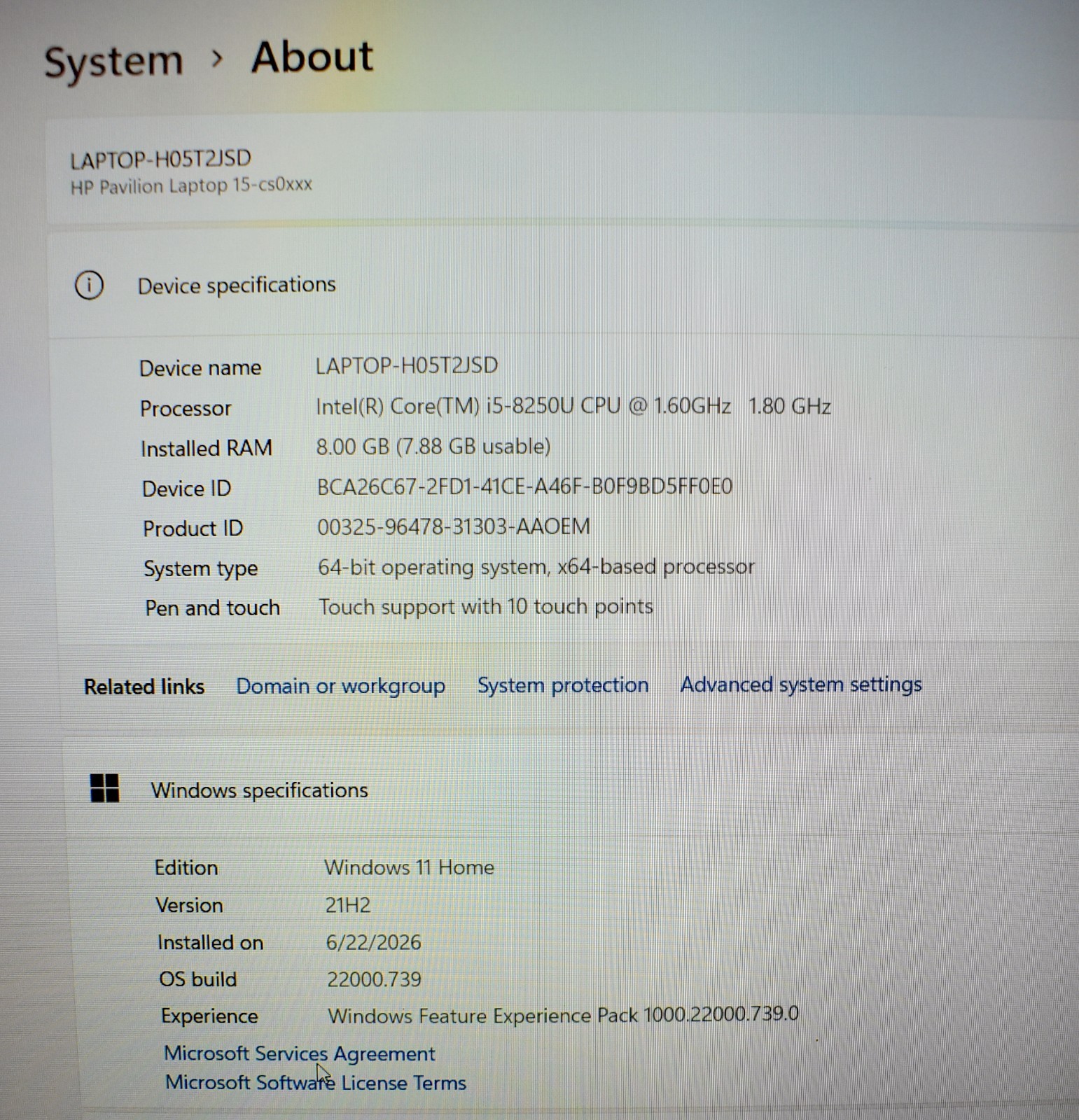1079x1120 pixels.
Task: Click the Processor label
Action: [x=186, y=408]
